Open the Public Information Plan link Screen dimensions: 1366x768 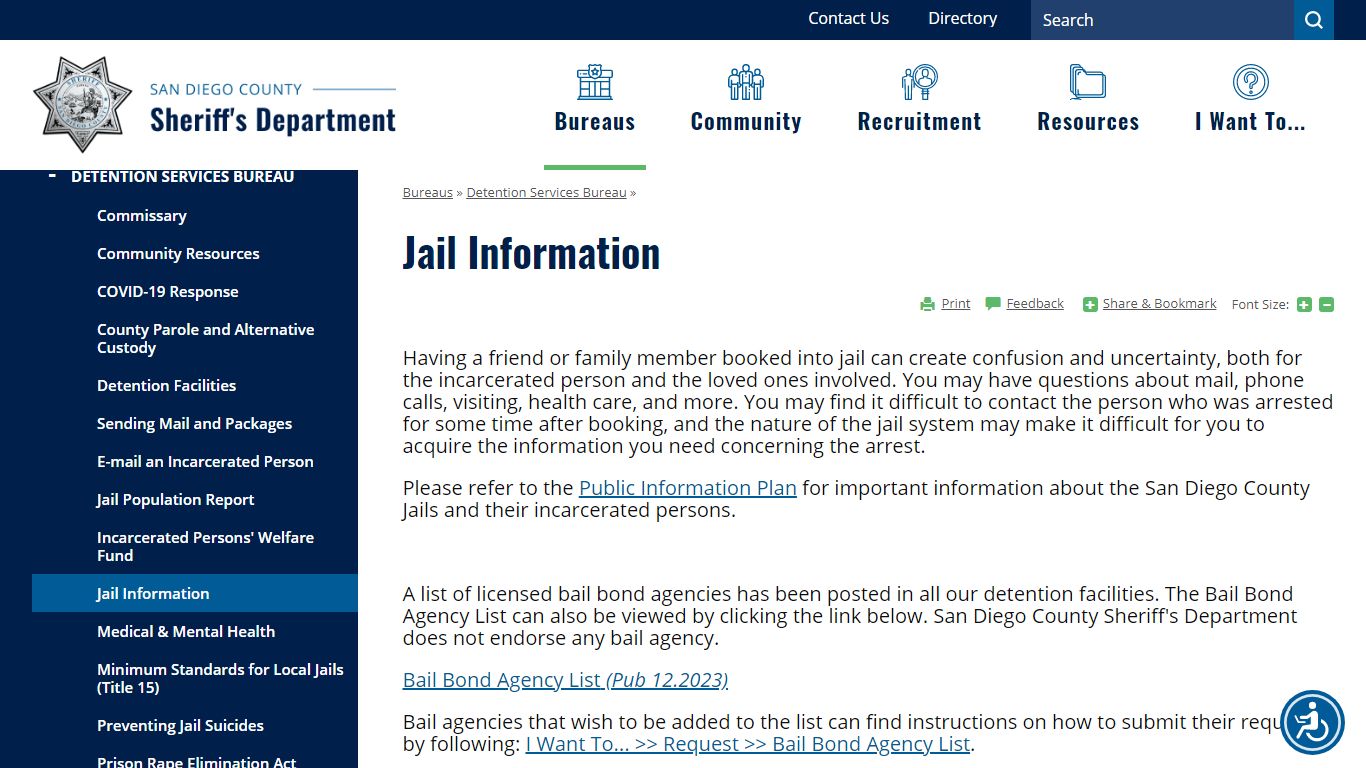click(x=688, y=488)
